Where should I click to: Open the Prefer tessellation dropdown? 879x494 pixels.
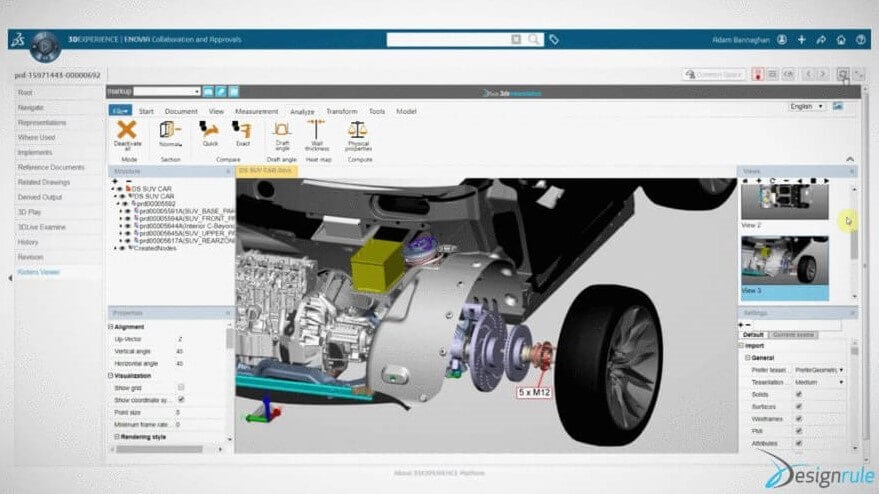819,370
